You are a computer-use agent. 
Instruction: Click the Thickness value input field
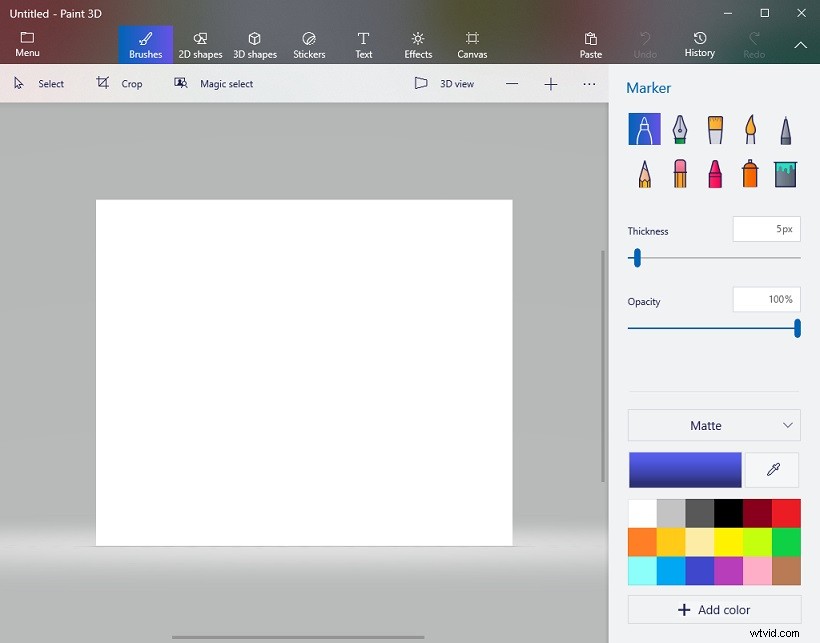(x=766, y=229)
